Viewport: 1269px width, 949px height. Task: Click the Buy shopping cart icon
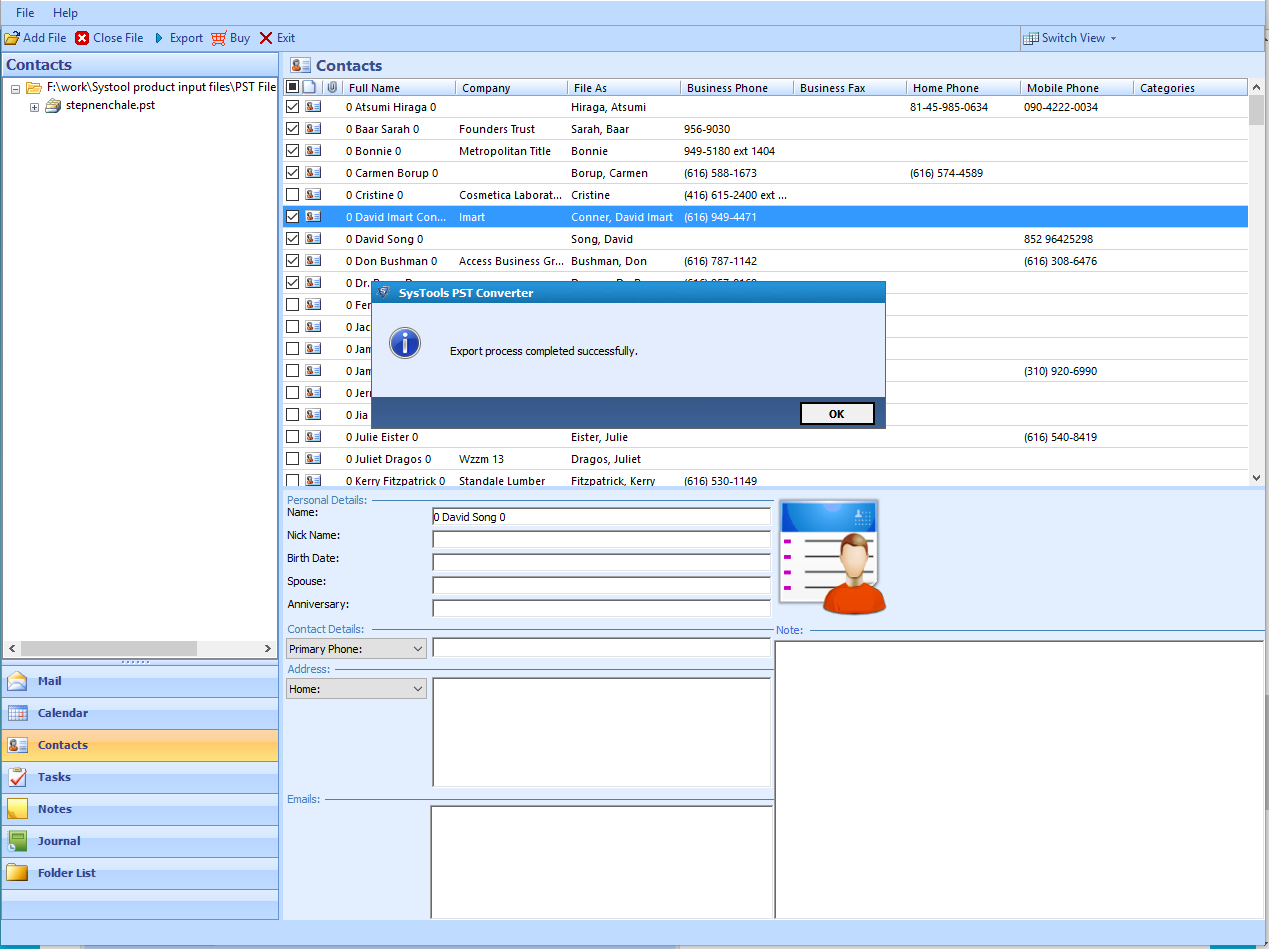point(219,38)
